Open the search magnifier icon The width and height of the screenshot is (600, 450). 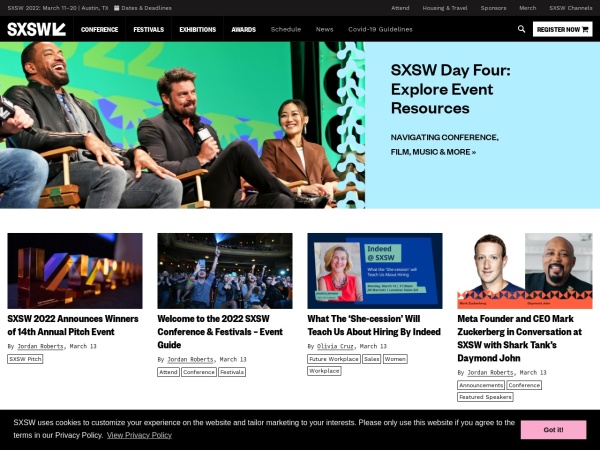[521, 29]
